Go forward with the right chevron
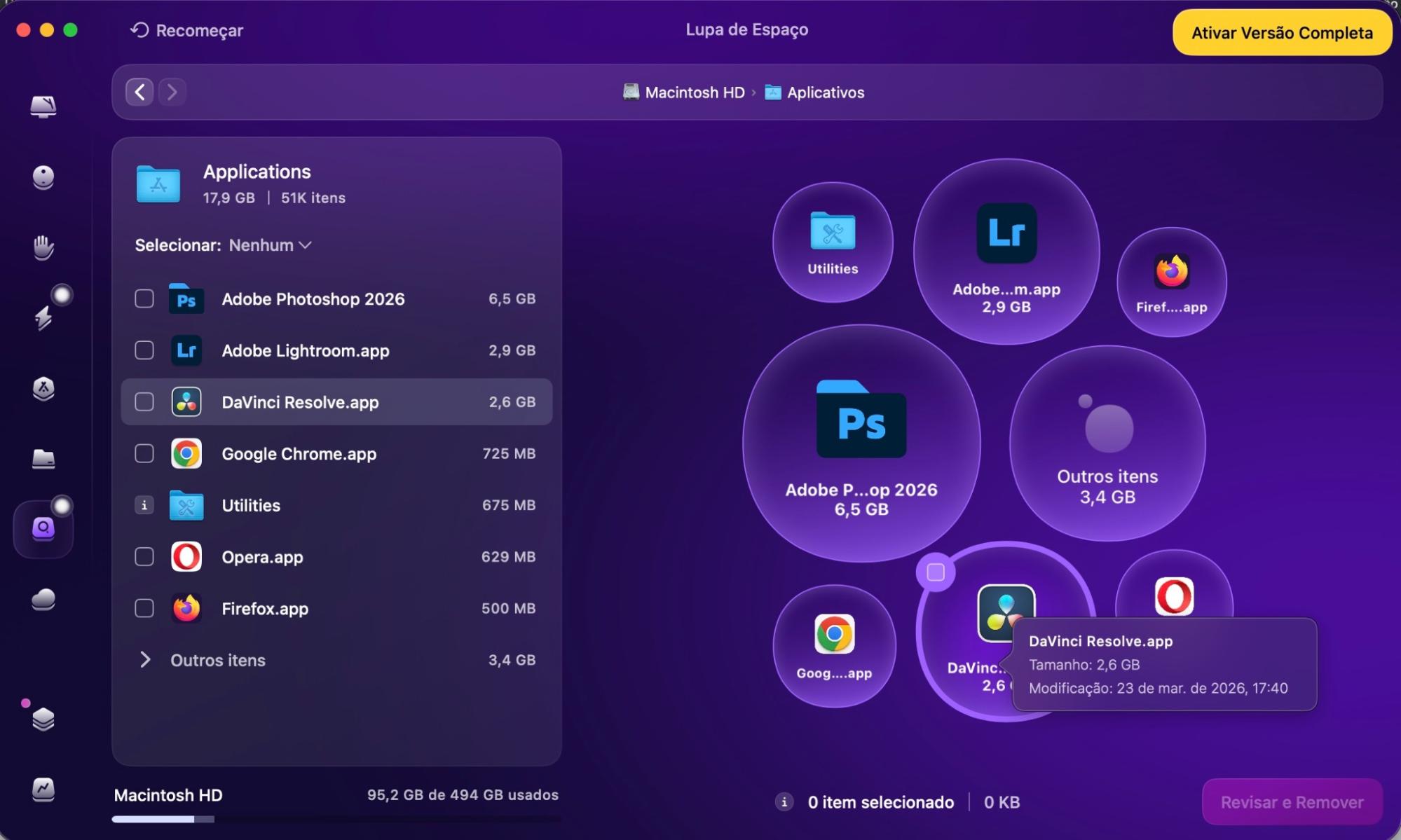This screenshot has width=1401, height=840. [172, 92]
